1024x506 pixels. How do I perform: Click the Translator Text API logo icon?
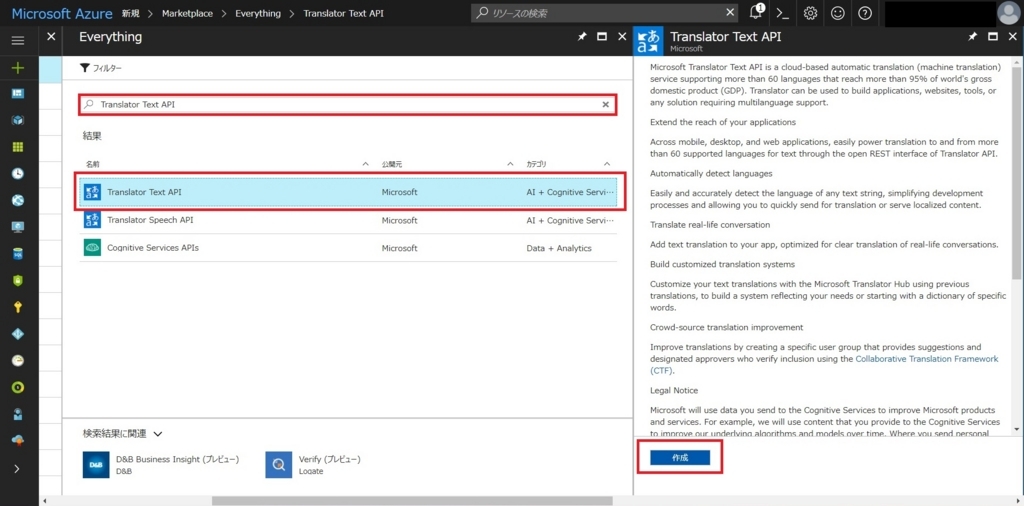click(648, 41)
